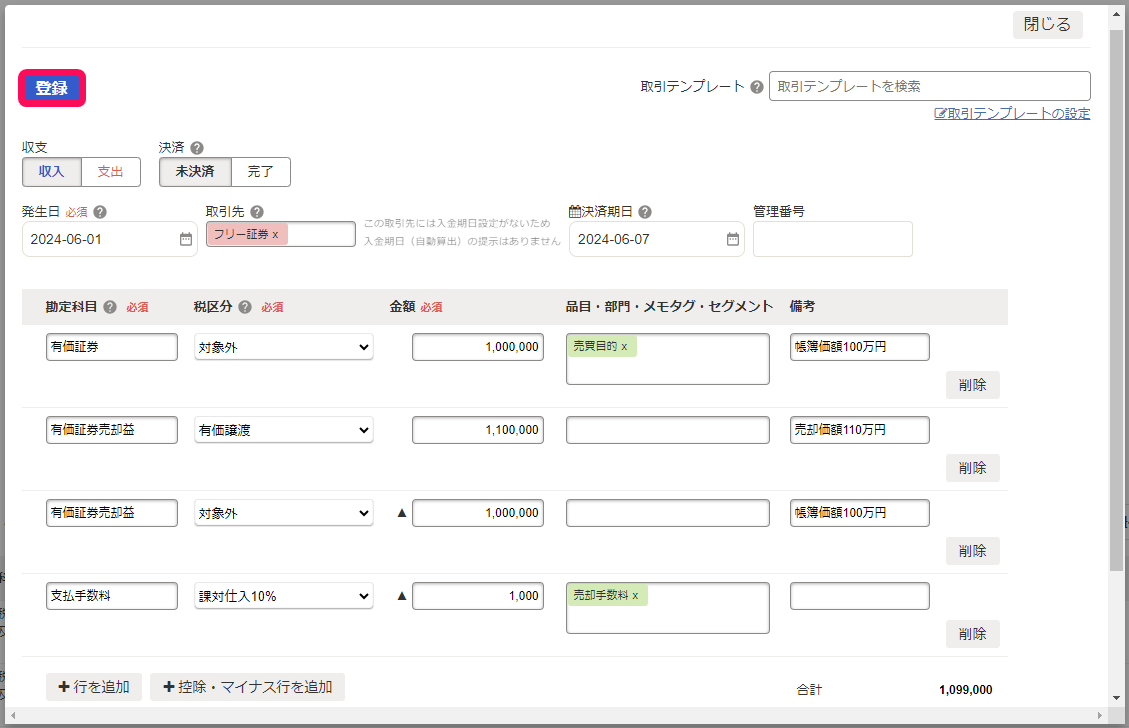This screenshot has width=1129, height=728.
Task: Open calendar picker for 決済期日 field
Action: [x=733, y=239]
